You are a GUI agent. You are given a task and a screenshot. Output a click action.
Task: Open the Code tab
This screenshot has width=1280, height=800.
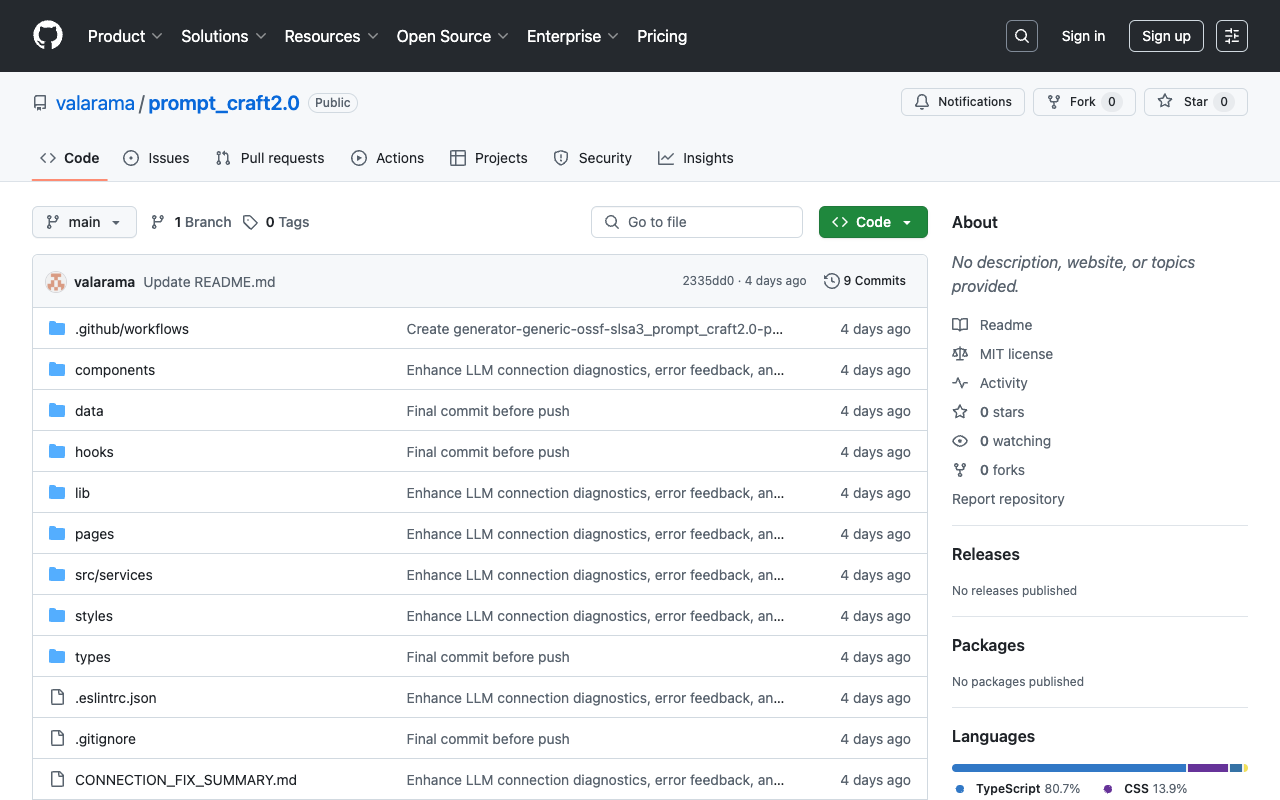[x=69, y=158]
